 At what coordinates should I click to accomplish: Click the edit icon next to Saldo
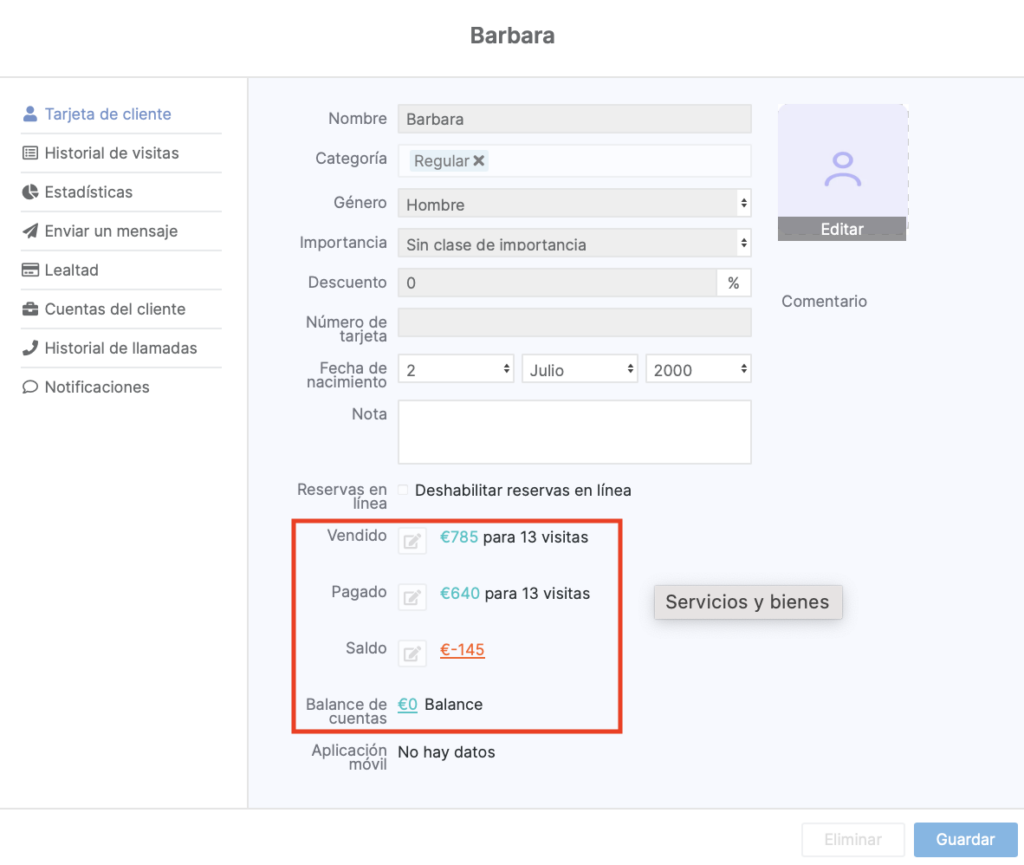(x=412, y=653)
